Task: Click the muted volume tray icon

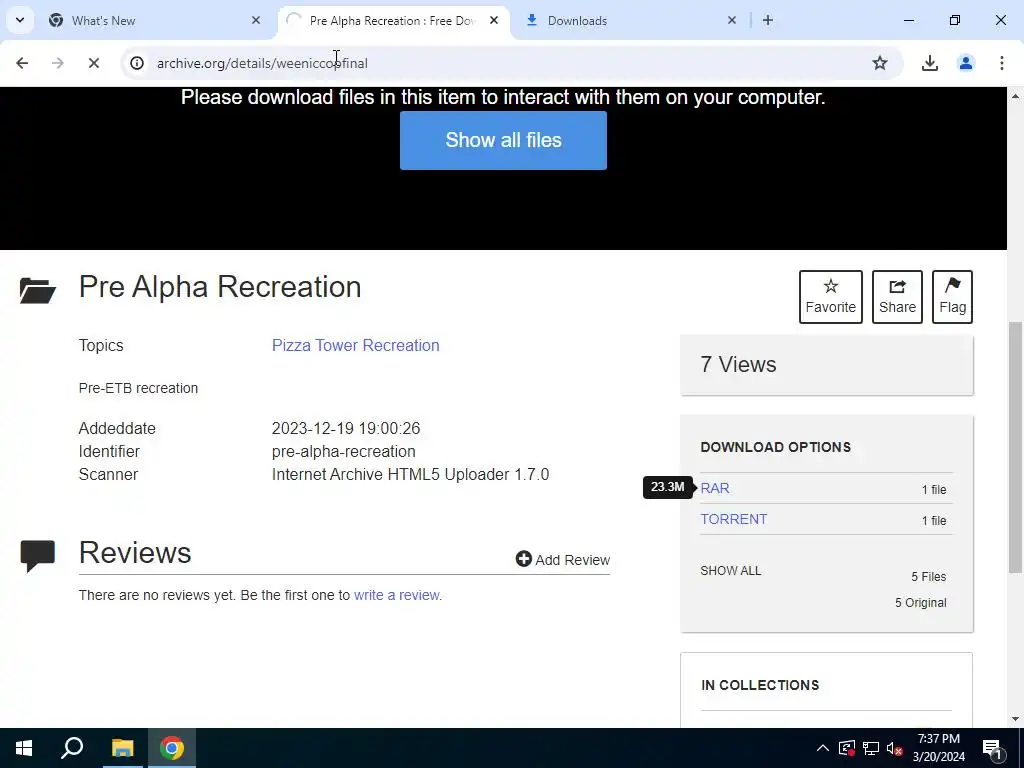Action: tap(894, 748)
